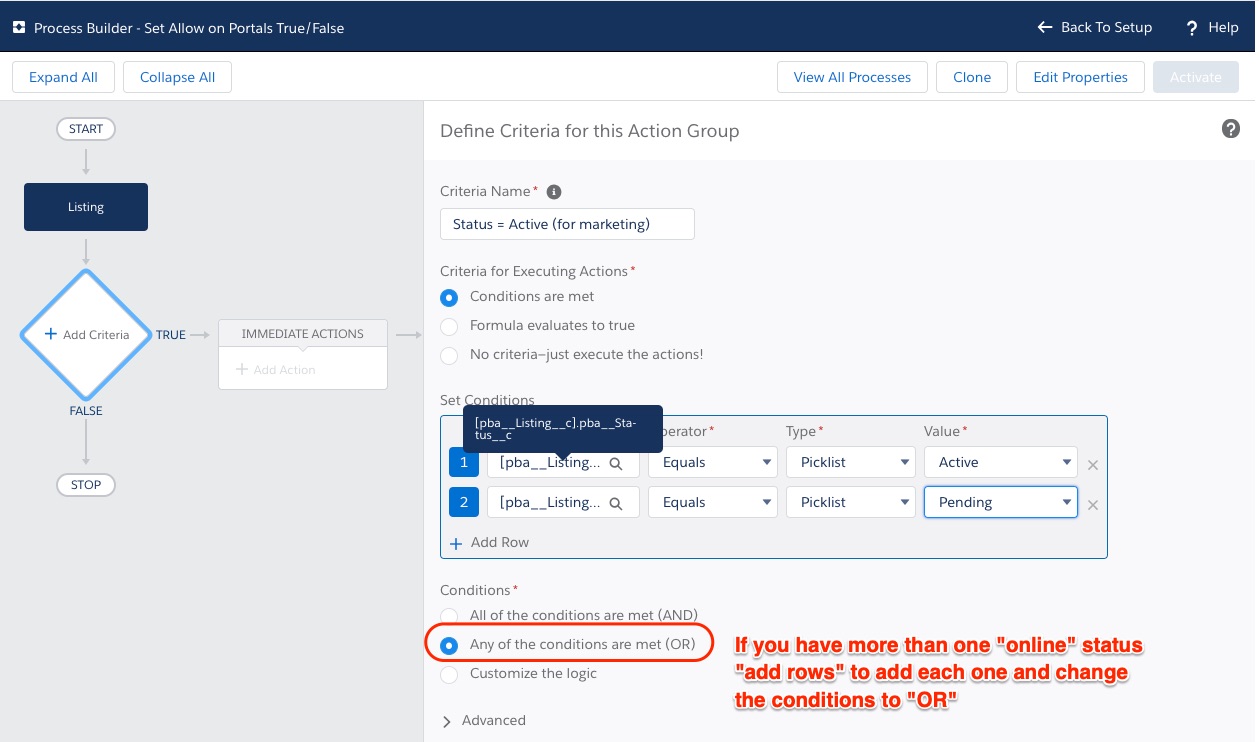
Task: Click the STOP node in the flow
Action: 86,485
